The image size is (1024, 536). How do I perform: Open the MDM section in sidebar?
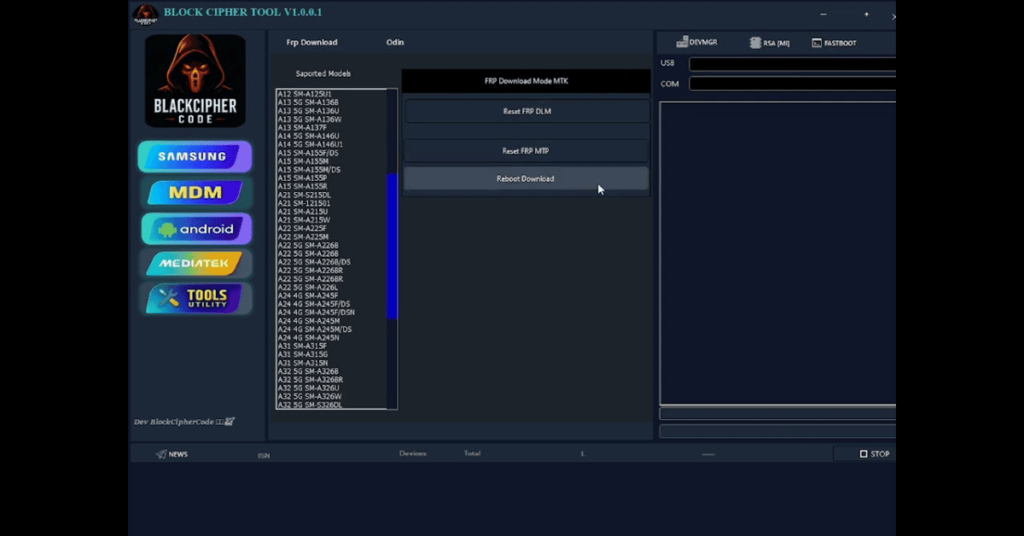click(195, 193)
